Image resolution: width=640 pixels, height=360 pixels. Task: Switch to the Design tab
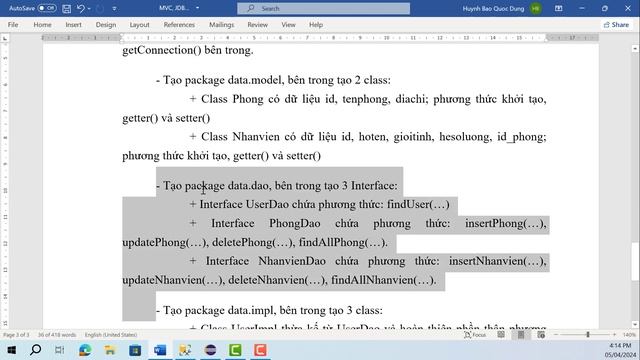tap(106, 24)
